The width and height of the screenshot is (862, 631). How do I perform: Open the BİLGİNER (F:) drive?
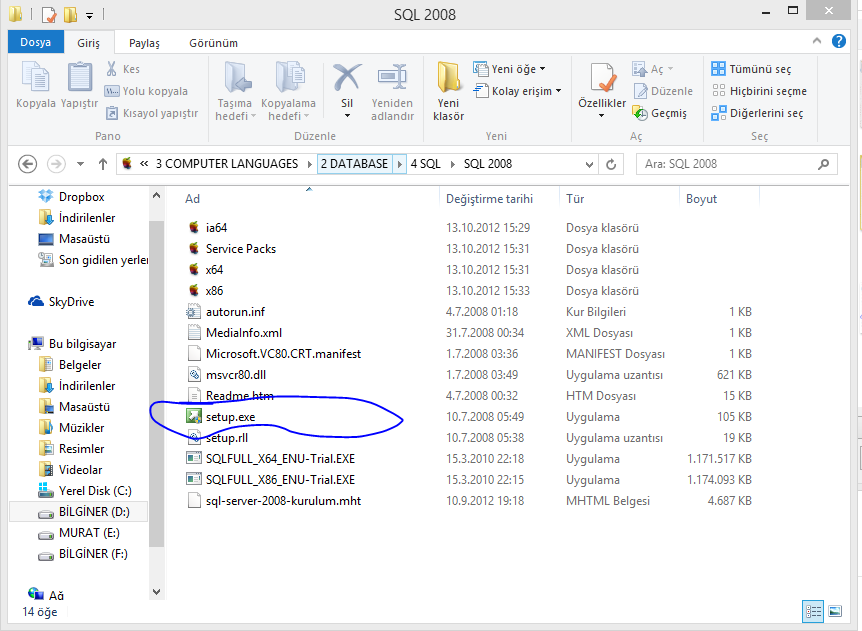pyautogui.click(x=93, y=553)
